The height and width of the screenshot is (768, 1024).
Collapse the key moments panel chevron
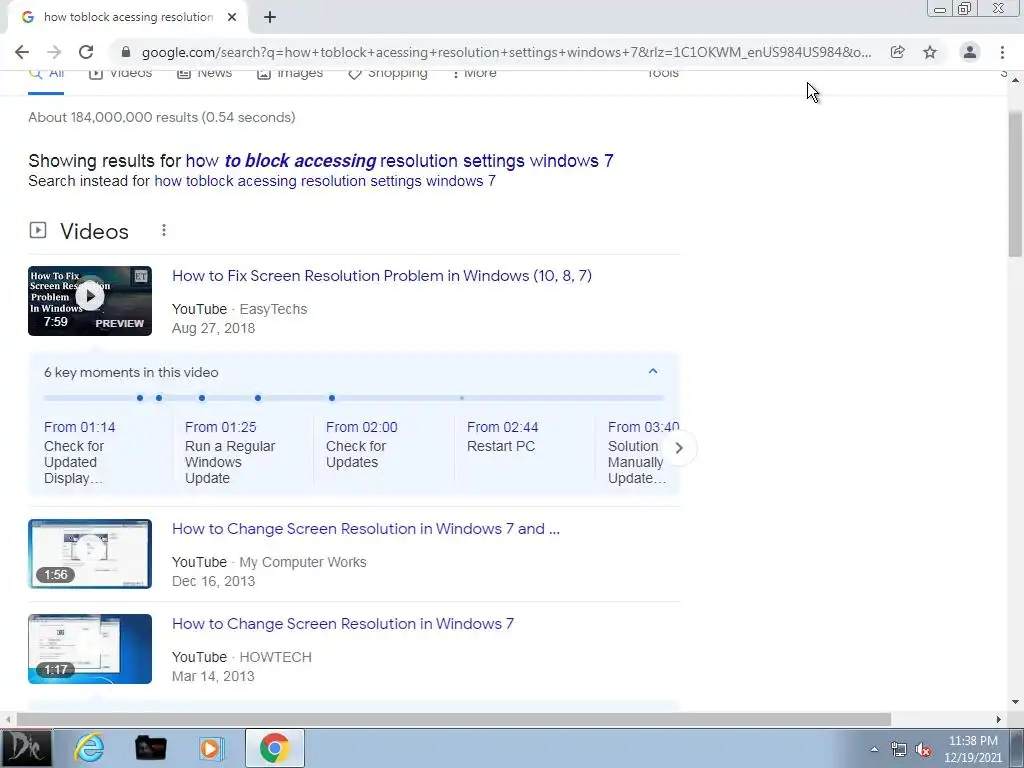[653, 371]
